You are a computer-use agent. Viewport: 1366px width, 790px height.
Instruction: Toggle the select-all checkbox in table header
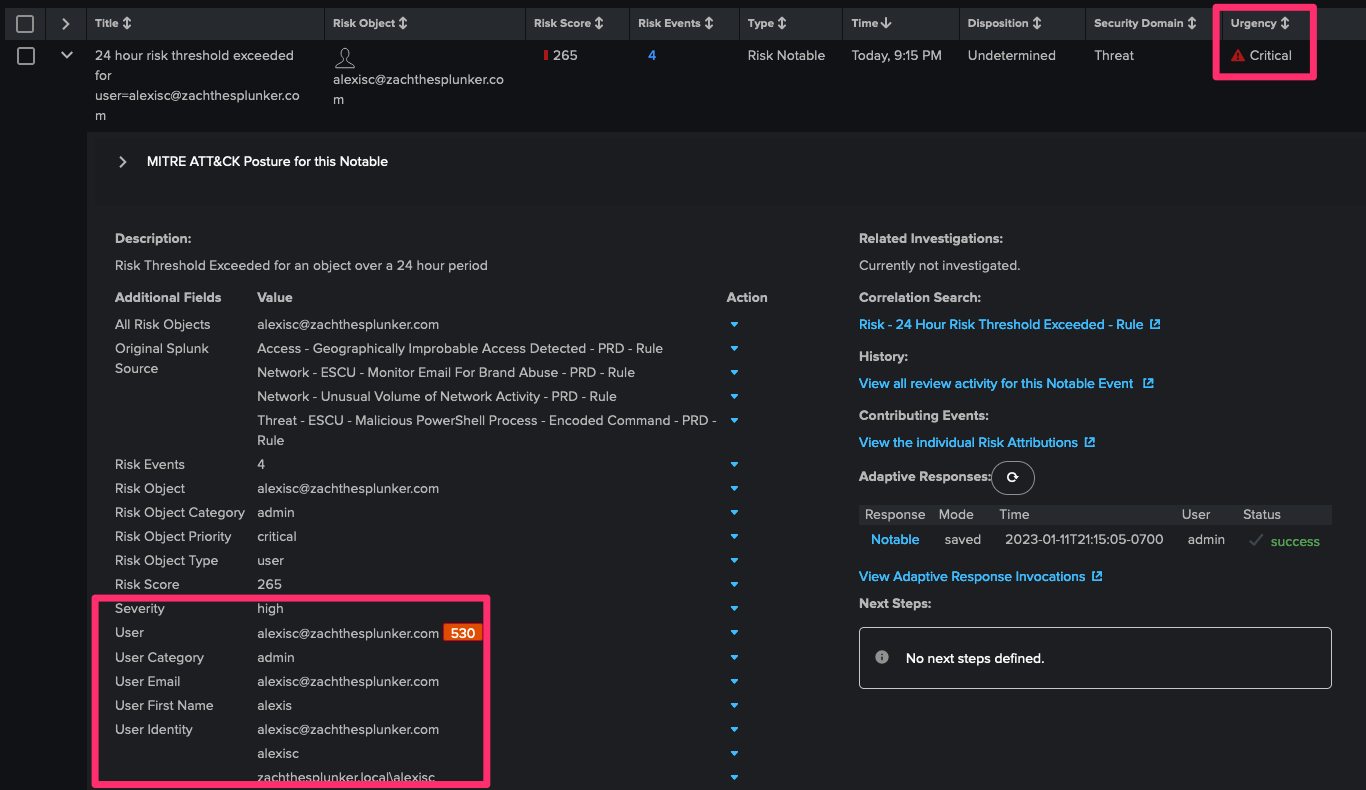click(25, 23)
